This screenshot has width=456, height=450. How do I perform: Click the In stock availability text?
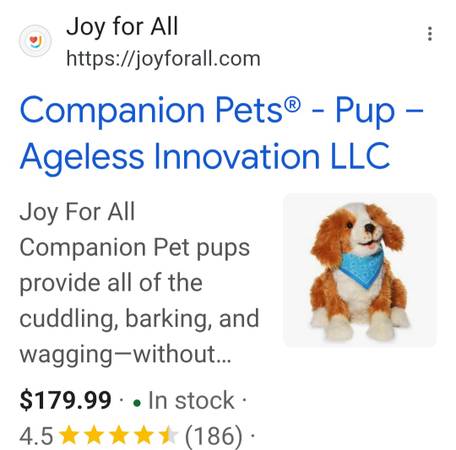click(191, 400)
